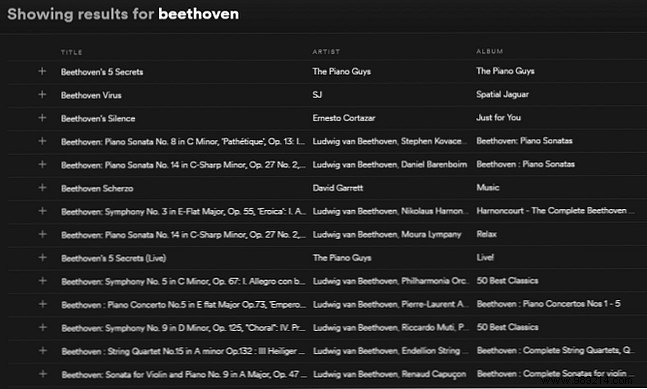Viewport: 647px width, 389px height.
Task: Open album Beethoven: Piano Sonatas for Pathétique
Action: (524, 141)
